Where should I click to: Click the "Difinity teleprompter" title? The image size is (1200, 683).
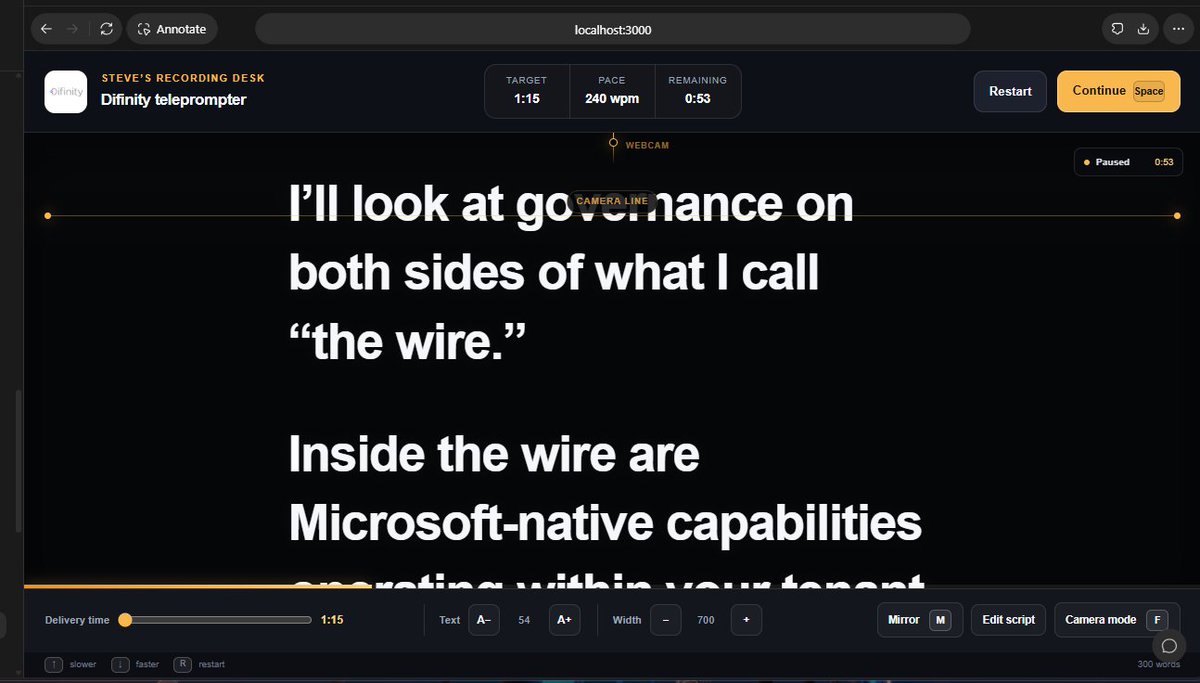point(173,99)
